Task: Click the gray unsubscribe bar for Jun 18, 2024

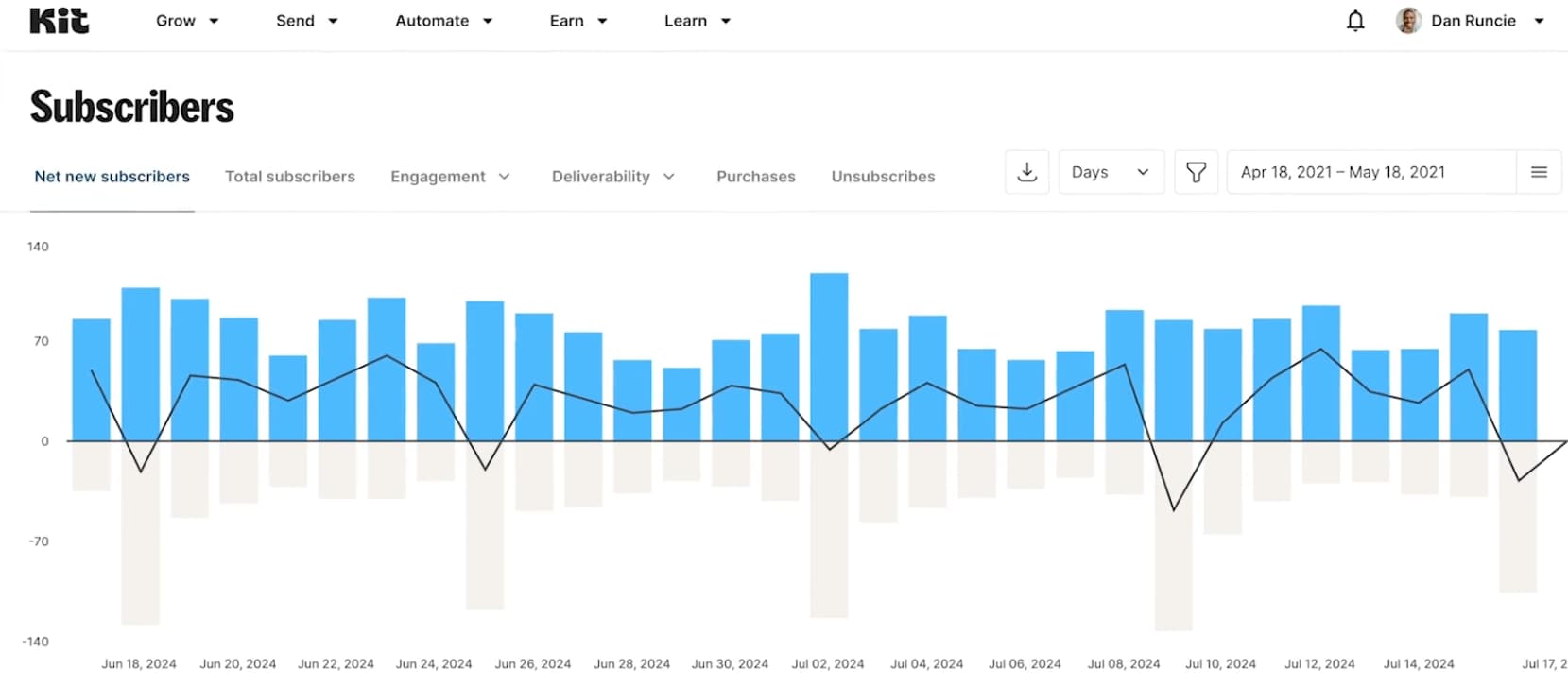Action: click(x=141, y=533)
